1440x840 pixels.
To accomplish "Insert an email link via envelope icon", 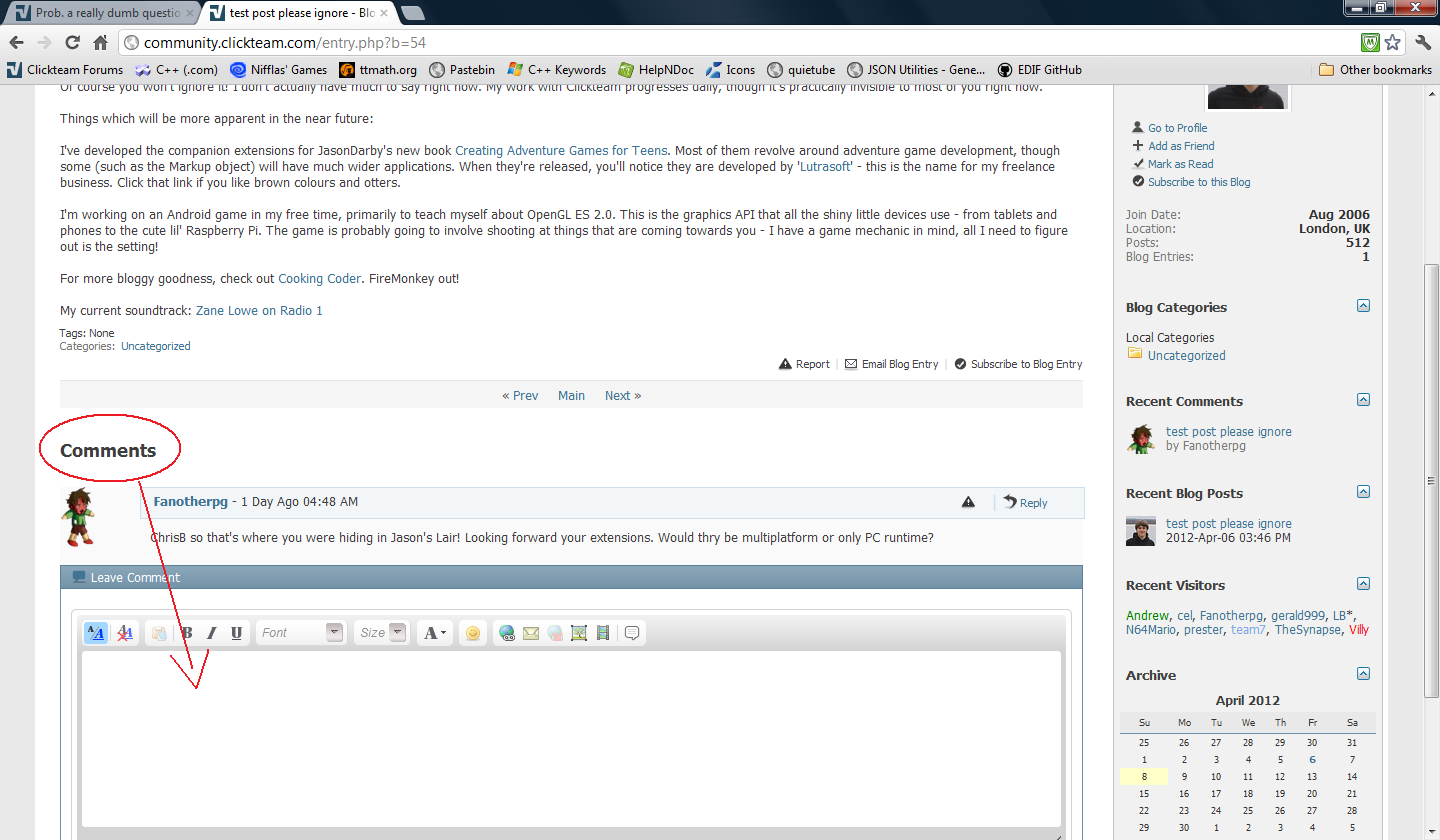I will click(x=531, y=633).
